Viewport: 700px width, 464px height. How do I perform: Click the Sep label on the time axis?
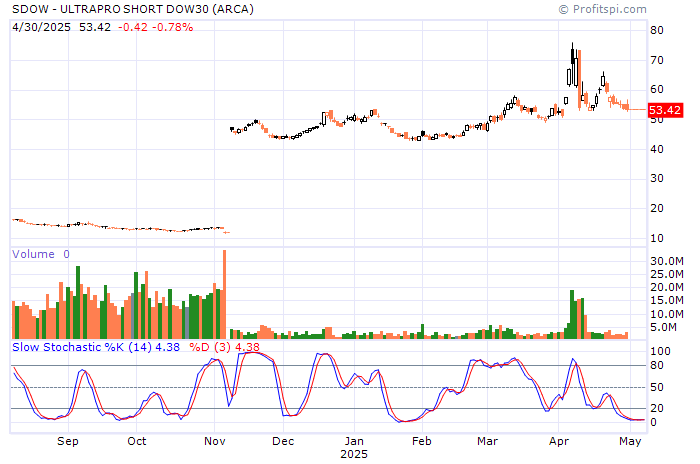coord(68,441)
